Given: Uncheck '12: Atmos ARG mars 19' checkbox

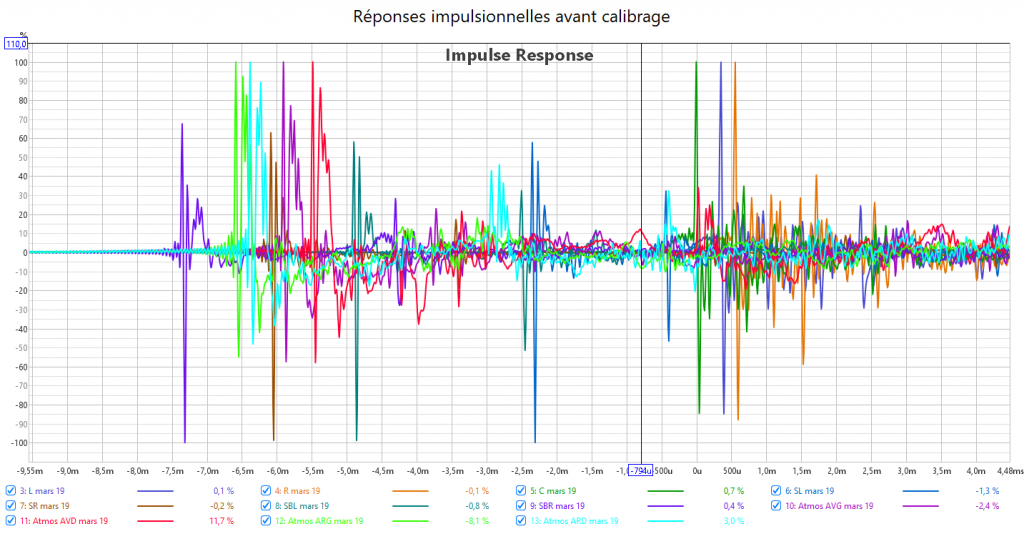Looking at the screenshot, I should pyautogui.click(x=266, y=521).
